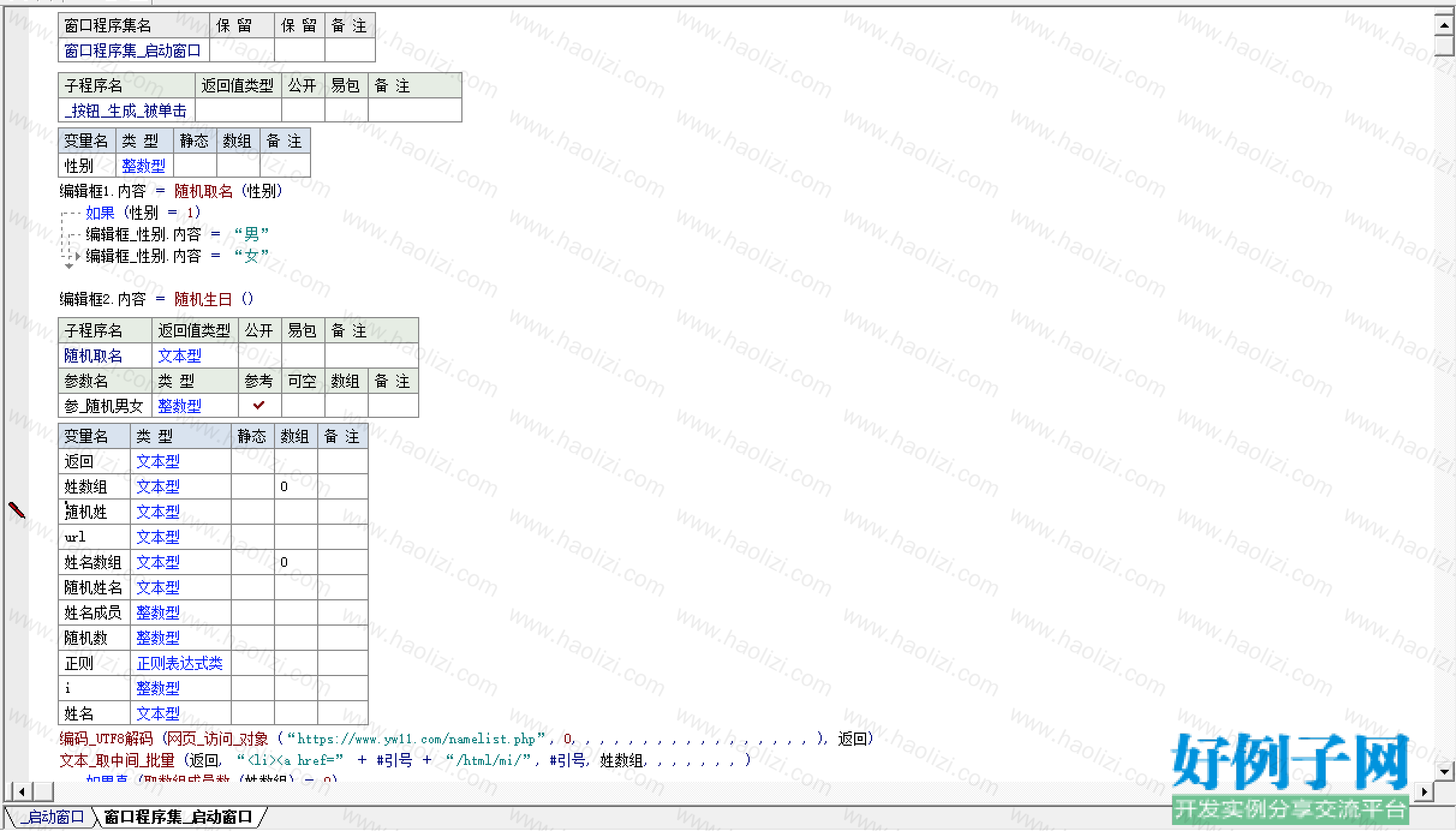Click the horizontal scrollbar left arrow
Image resolution: width=1456 pixels, height=831 pixels.
(22, 792)
